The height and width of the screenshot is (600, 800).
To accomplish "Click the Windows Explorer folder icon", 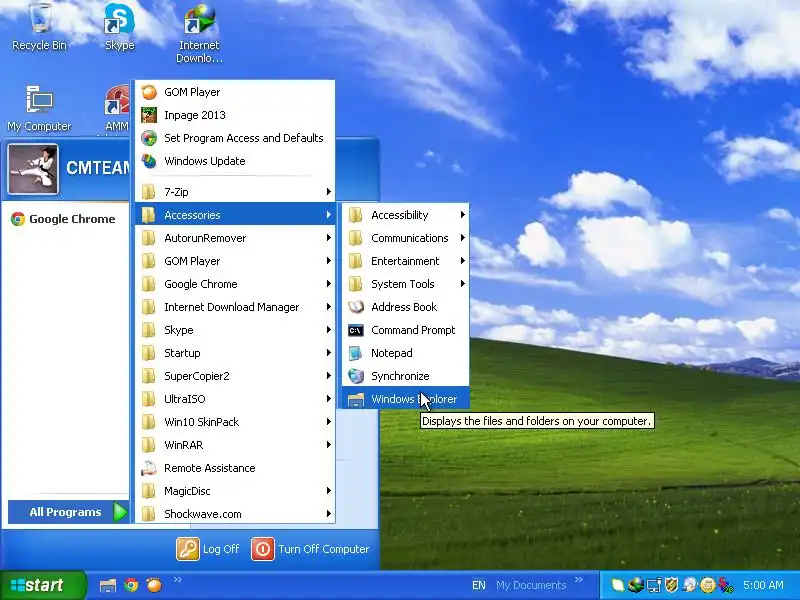I will (356, 399).
